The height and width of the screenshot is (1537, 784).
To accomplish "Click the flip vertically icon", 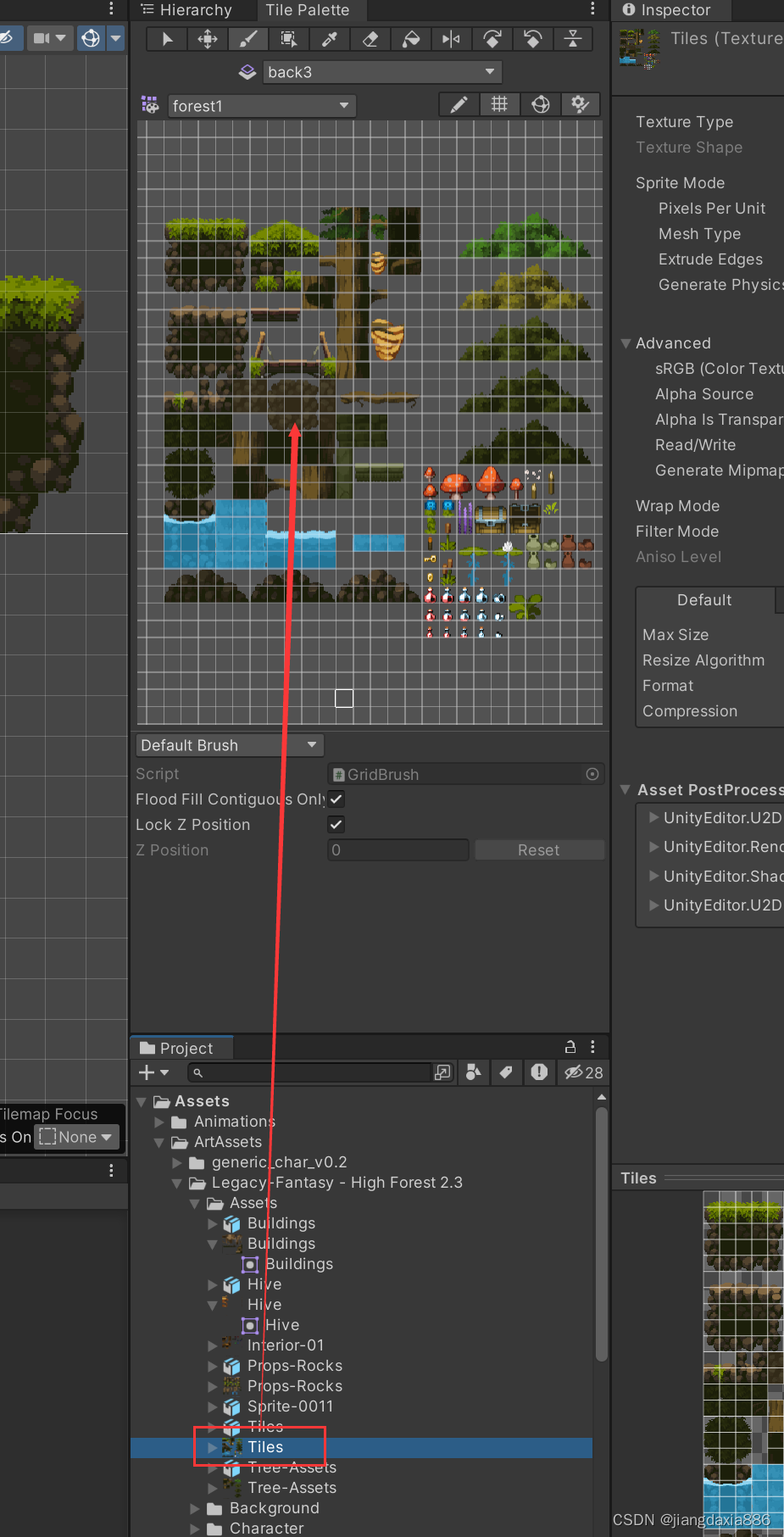I will click(x=574, y=39).
